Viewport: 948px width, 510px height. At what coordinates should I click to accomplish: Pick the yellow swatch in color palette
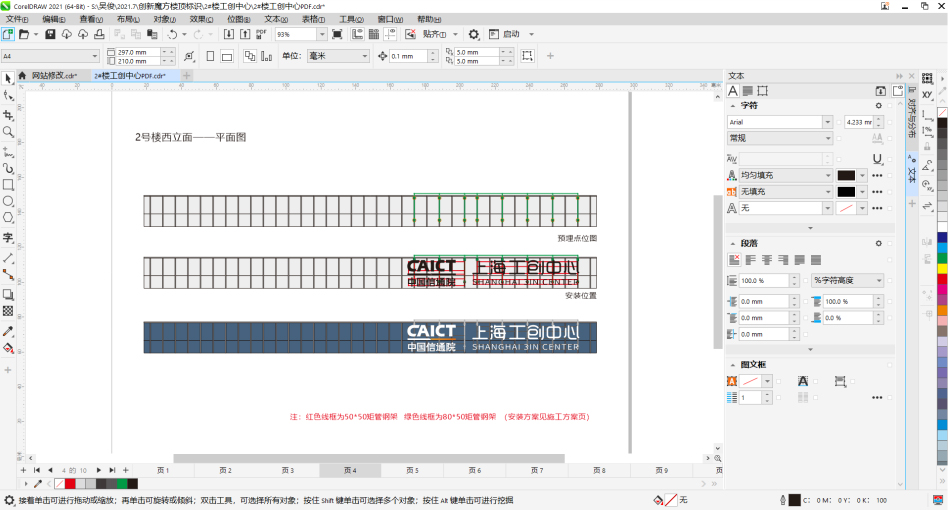941,267
